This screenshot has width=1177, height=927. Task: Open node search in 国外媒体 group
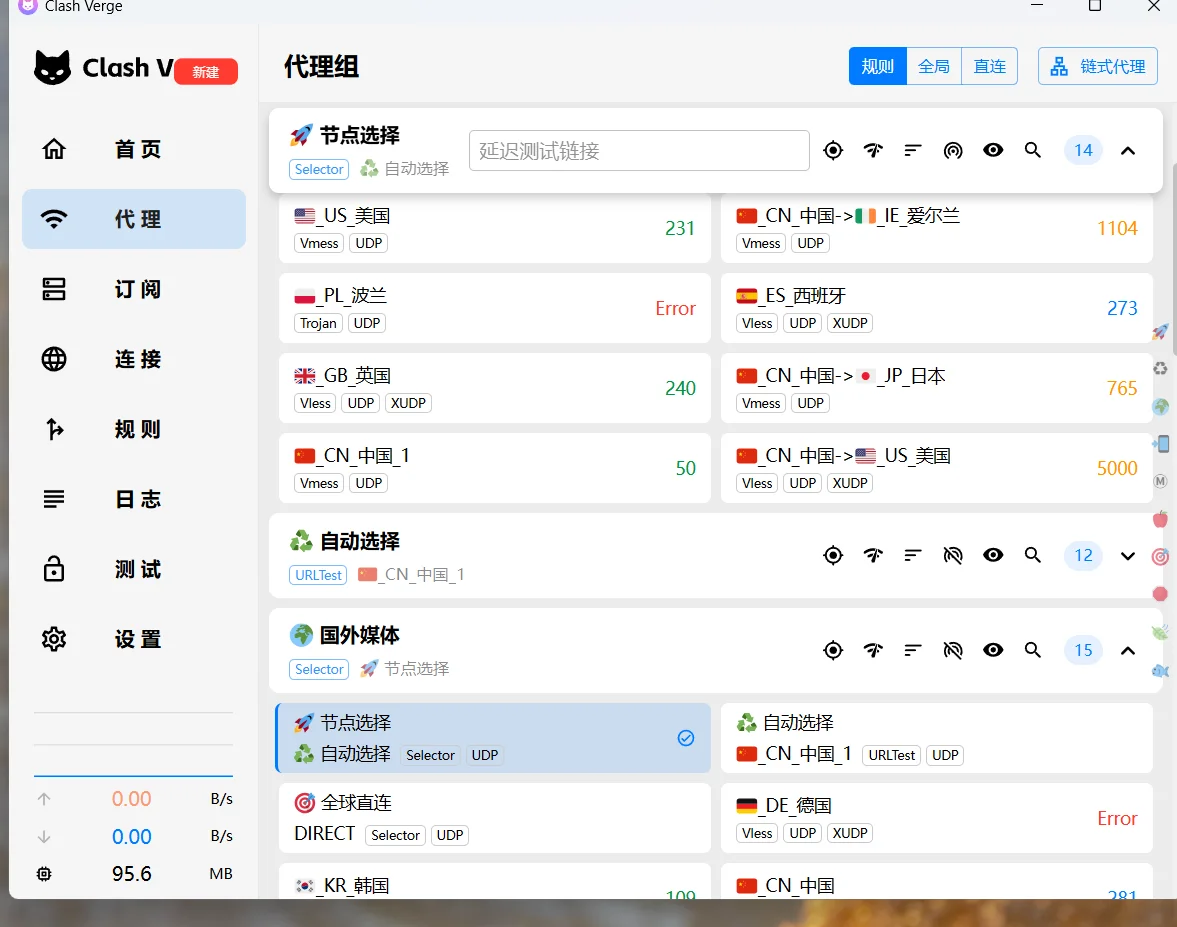pyautogui.click(x=1033, y=650)
